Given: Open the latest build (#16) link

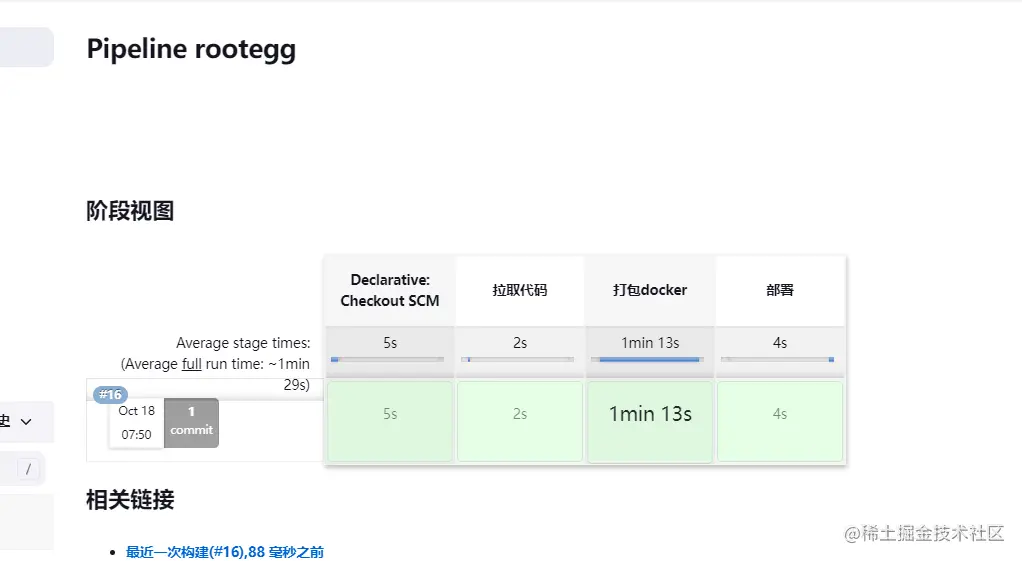Looking at the screenshot, I should (224, 552).
